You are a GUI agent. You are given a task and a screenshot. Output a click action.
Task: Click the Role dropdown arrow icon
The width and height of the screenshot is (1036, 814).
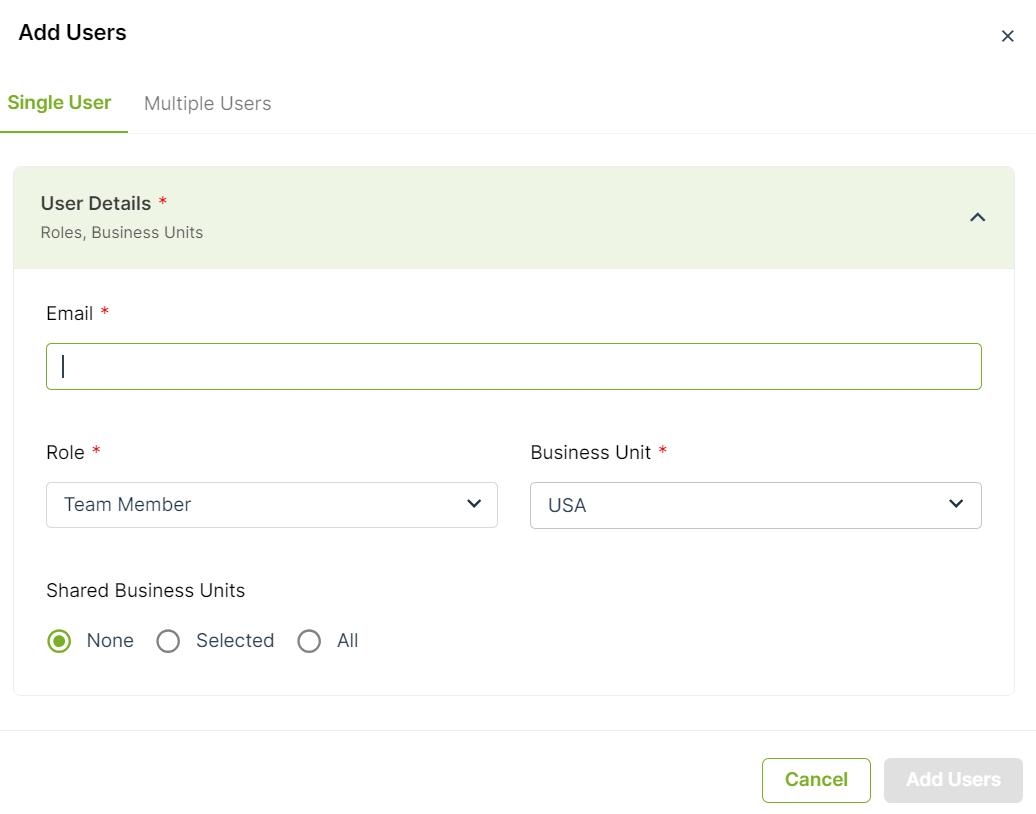(474, 504)
